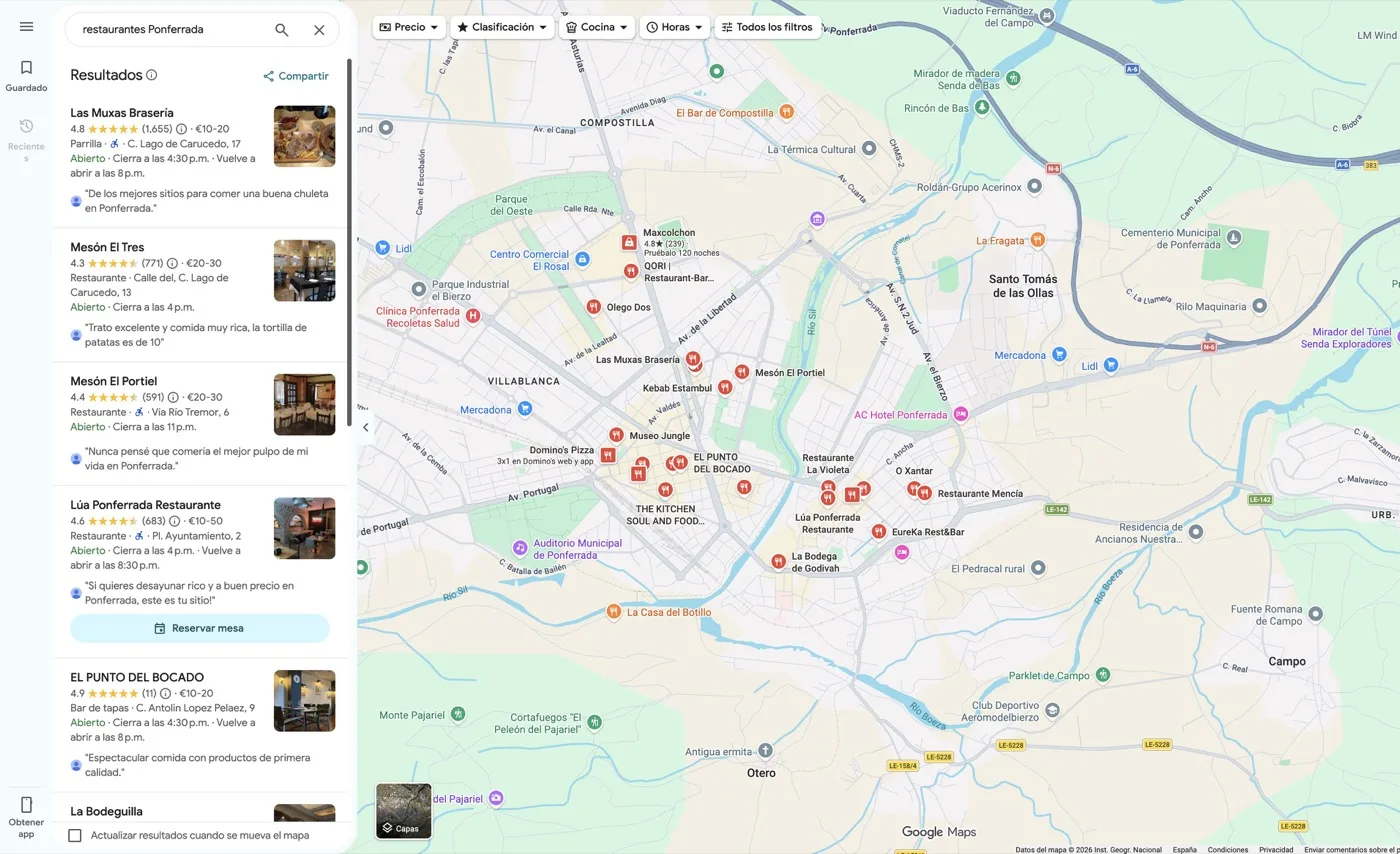Image resolution: width=1400 pixels, height=854 pixels.
Task: Click the Centro Comercial El Rosal pin
Action: pyautogui.click(x=583, y=260)
